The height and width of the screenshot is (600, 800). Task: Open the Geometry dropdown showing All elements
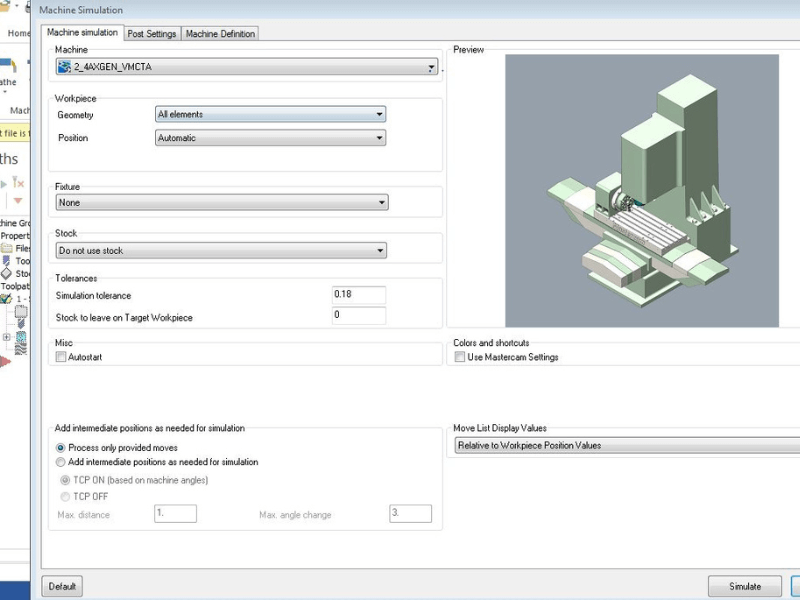click(x=270, y=114)
